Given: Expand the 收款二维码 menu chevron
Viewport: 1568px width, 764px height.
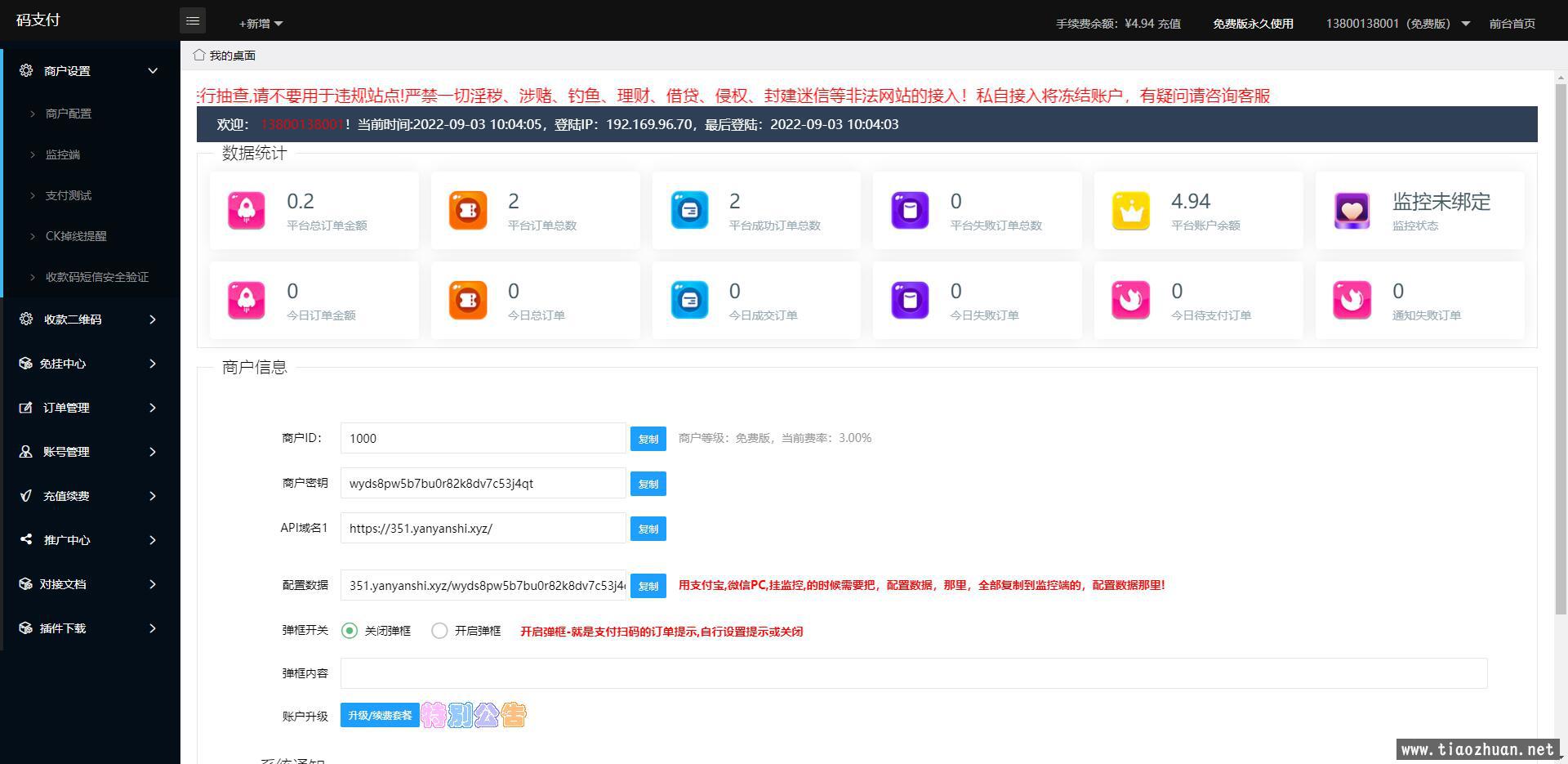Looking at the screenshot, I should pyautogui.click(x=153, y=319).
